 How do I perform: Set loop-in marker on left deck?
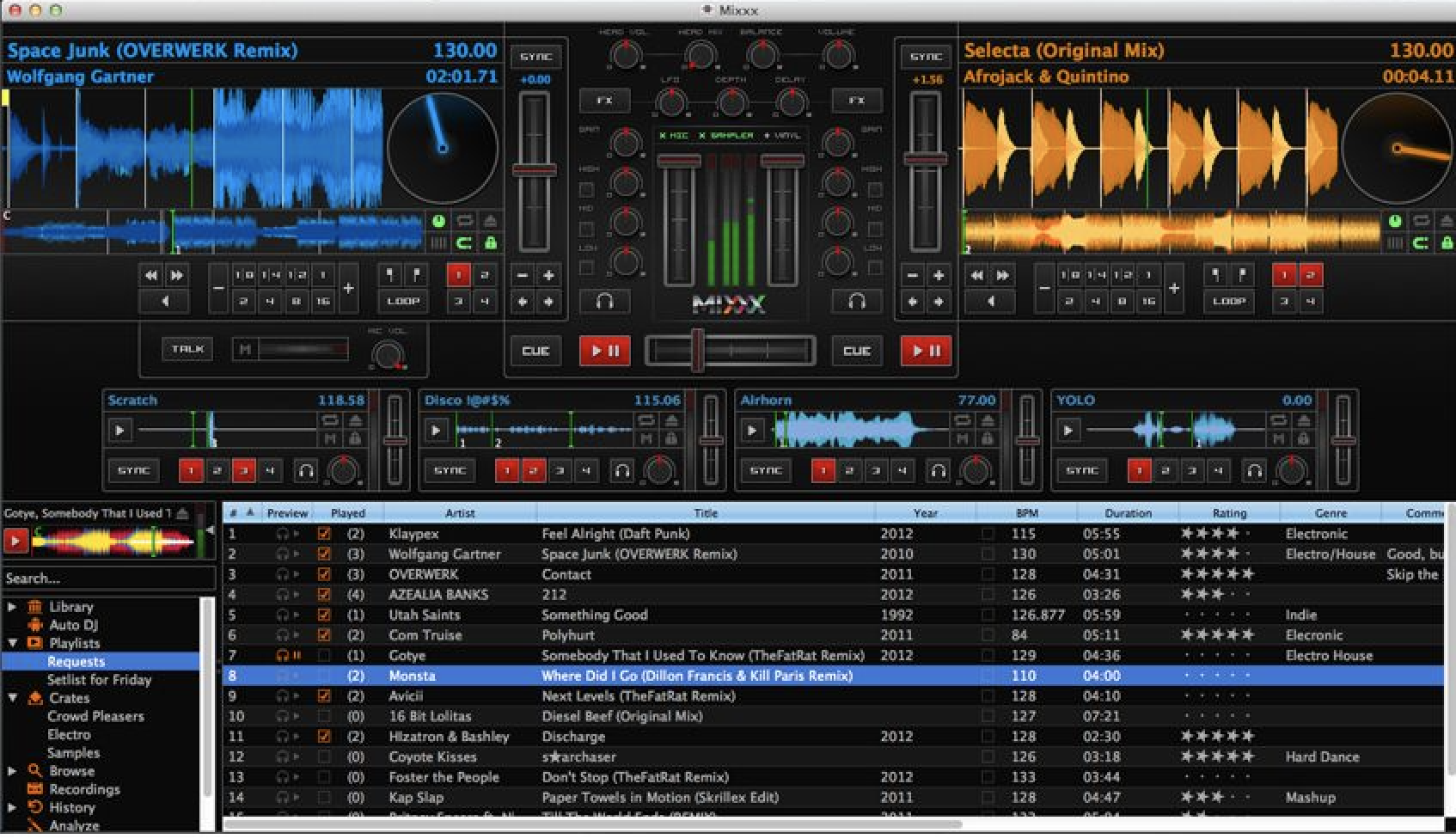tap(390, 276)
